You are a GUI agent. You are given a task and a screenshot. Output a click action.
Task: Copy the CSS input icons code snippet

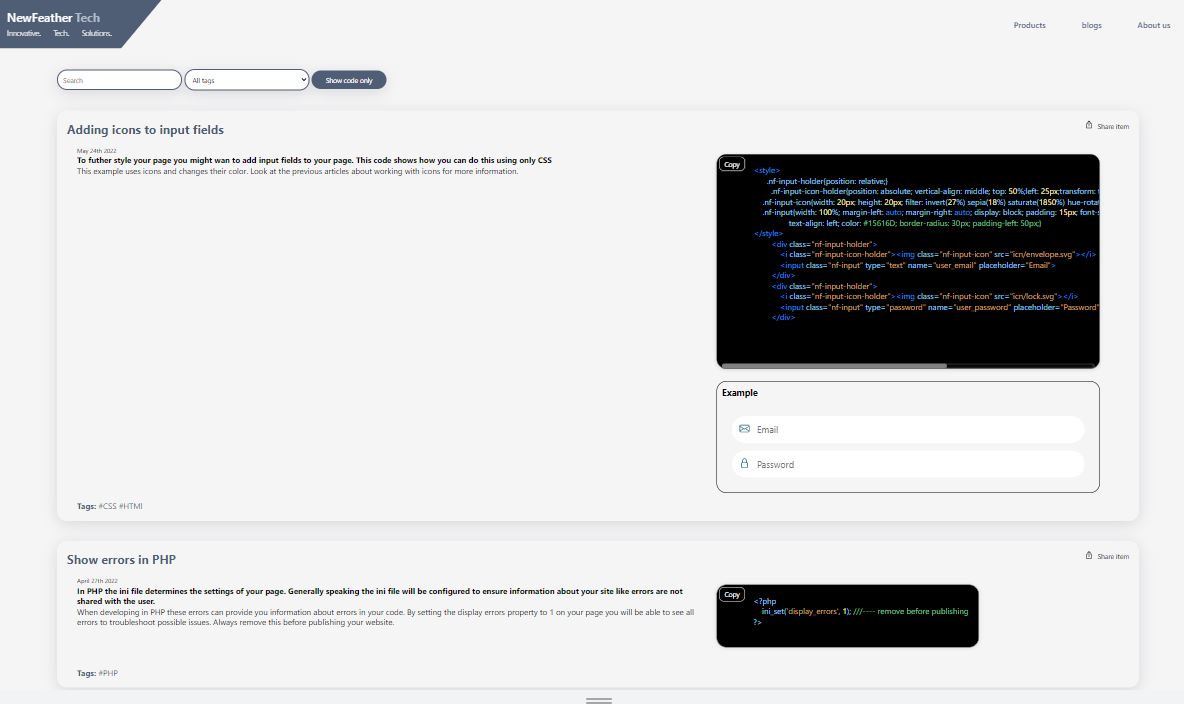point(732,165)
